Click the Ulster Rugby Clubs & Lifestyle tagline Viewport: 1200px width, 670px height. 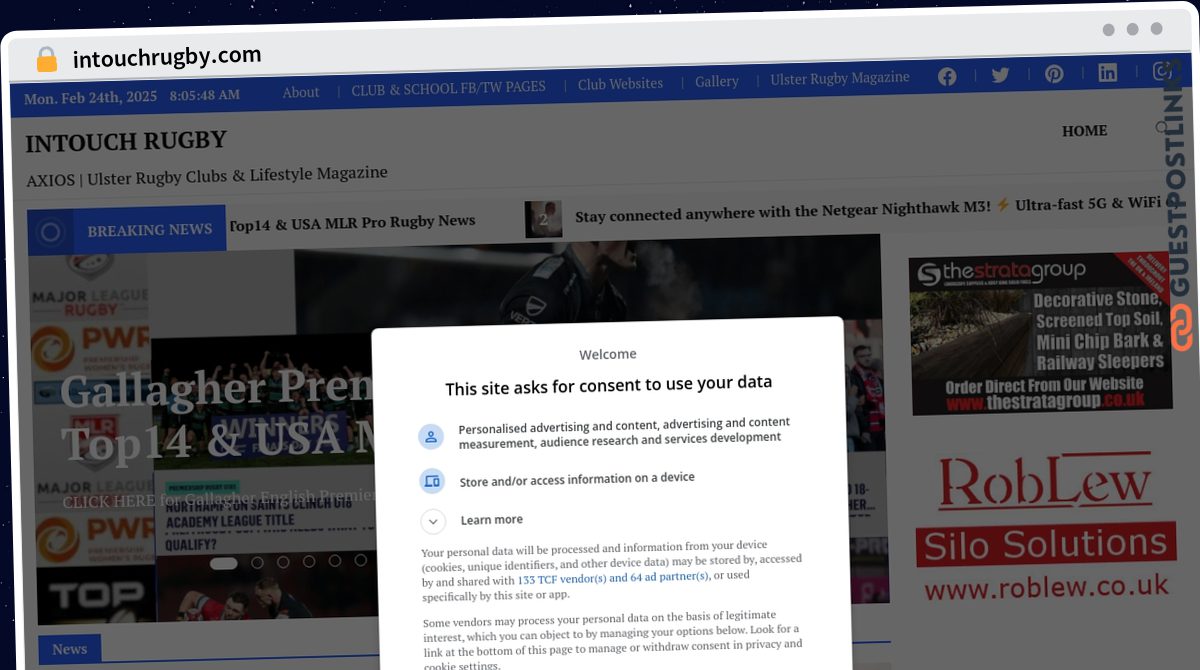click(207, 177)
